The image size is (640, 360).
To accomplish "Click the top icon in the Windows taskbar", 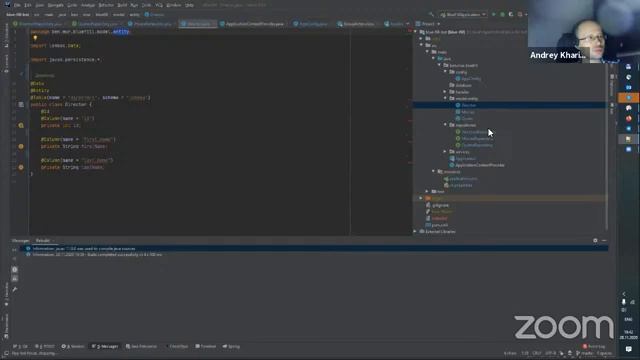I will pos(628,67).
